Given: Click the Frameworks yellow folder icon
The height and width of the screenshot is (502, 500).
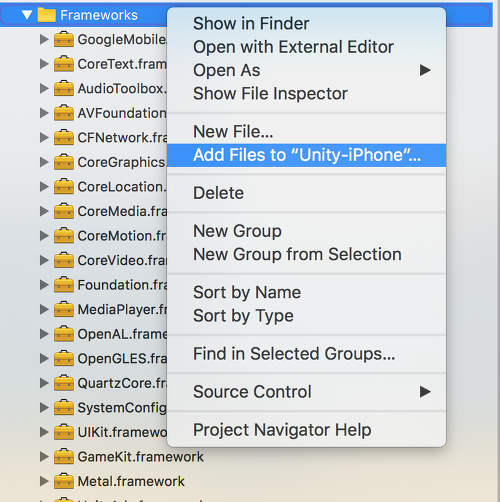Looking at the screenshot, I should 47,15.
